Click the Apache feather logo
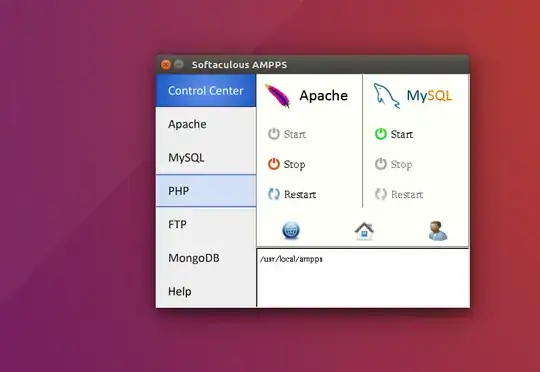Image resolution: width=540 pixels, height=372 pixels. click(278, 96)
